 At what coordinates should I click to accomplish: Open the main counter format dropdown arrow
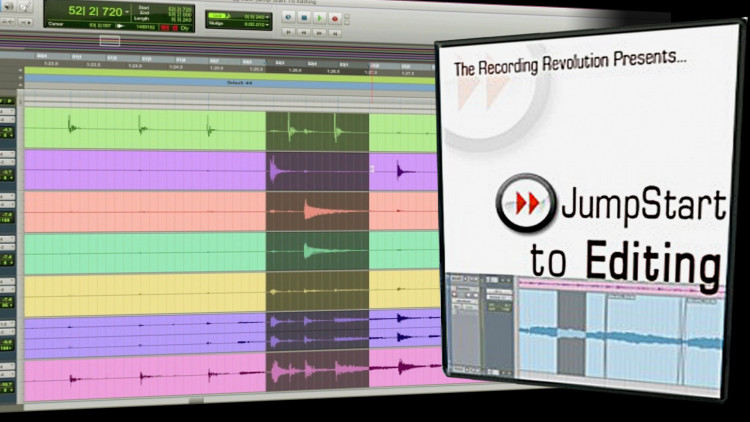[127, 11]
